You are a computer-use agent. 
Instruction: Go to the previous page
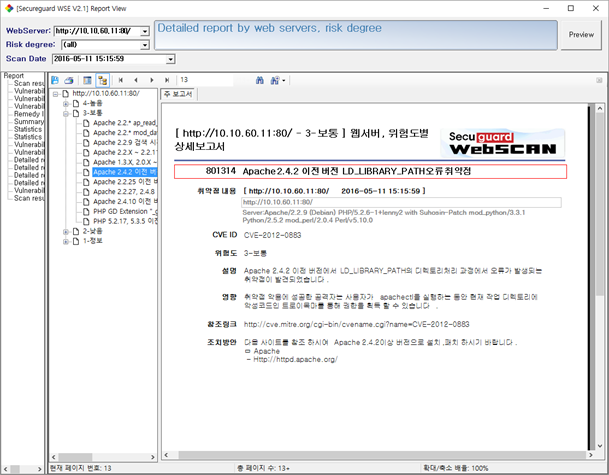136,80
